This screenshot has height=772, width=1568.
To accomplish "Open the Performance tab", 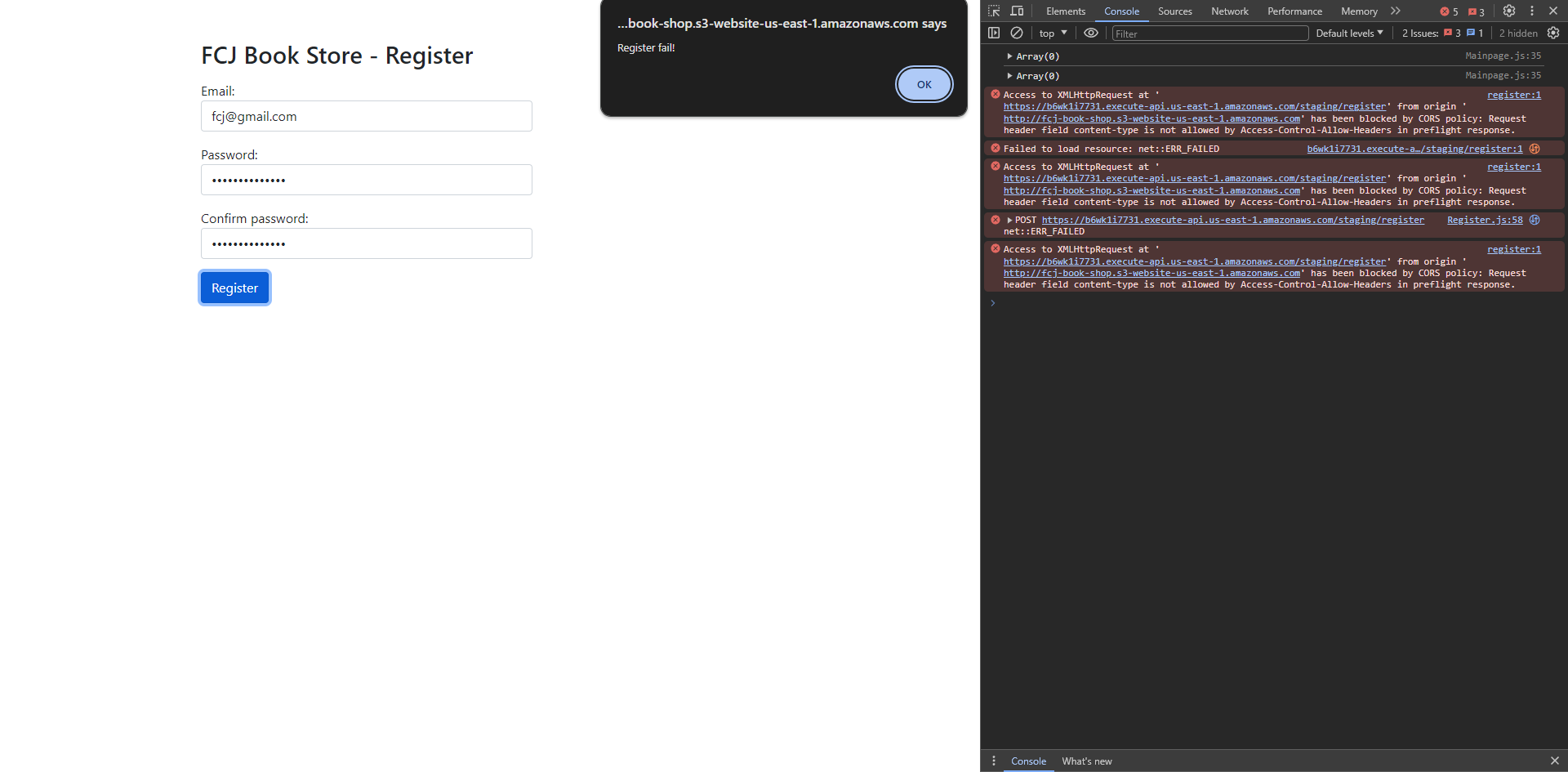I will pos(1294,11).
